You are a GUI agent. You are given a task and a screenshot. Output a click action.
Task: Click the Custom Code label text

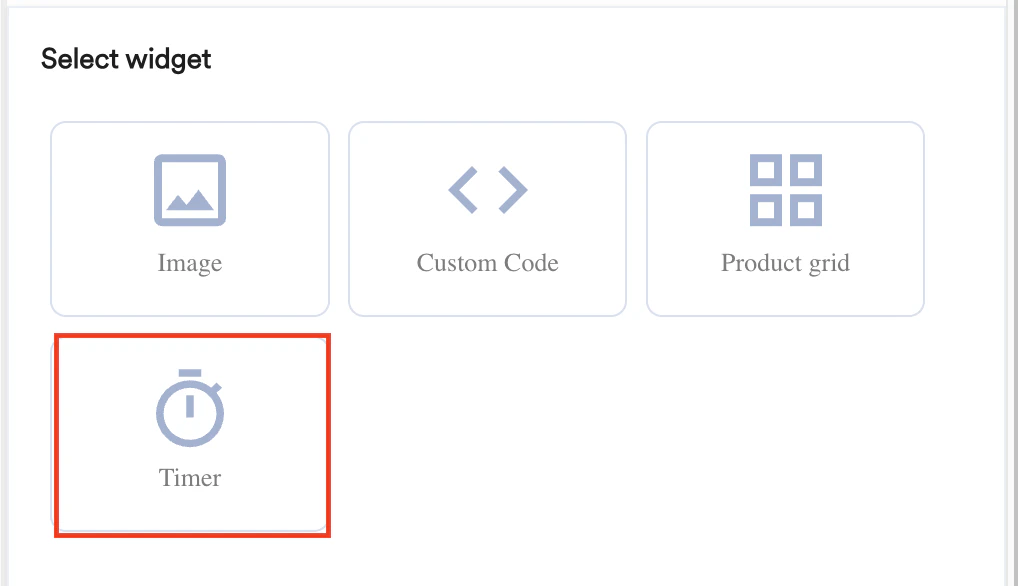pyautogui.click(x=487, y=263)
